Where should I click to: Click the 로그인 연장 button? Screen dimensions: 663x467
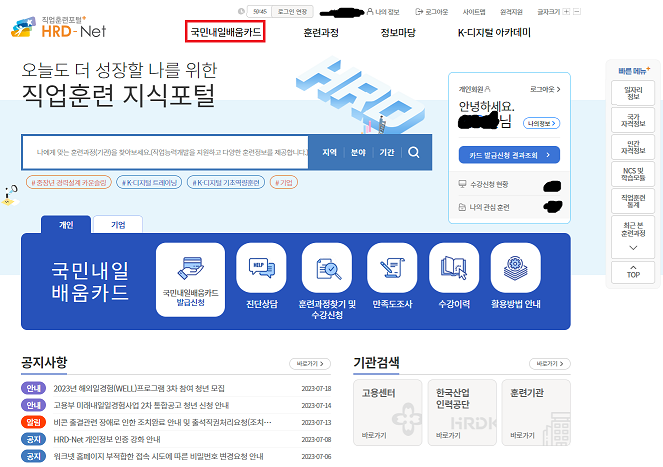pyautogui.click(x=292, y=12)
